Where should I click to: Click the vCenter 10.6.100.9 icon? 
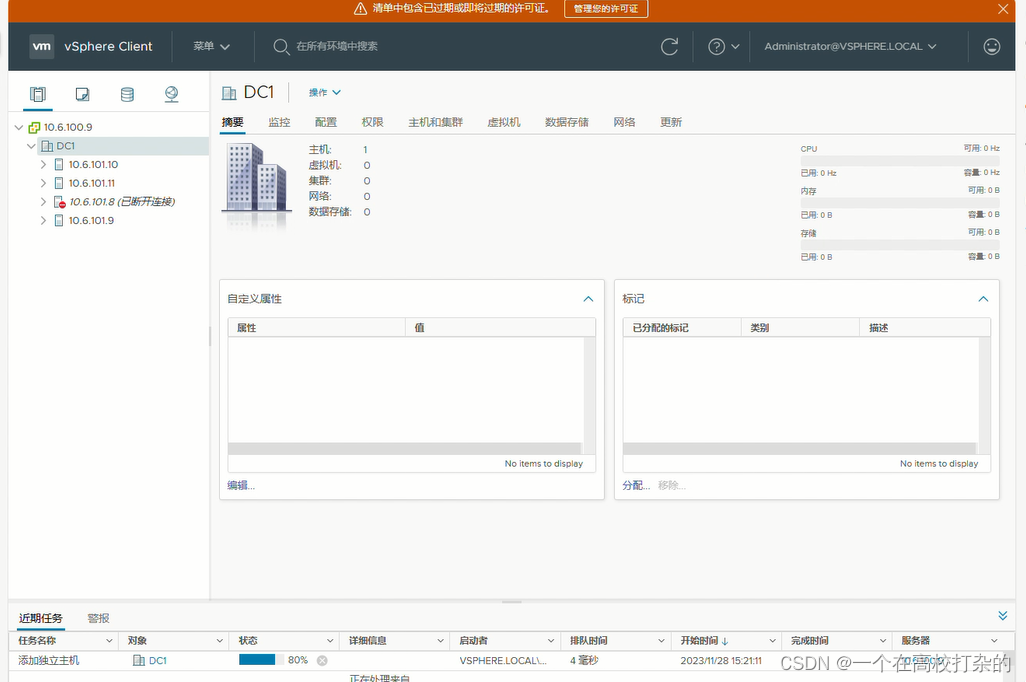[34, 128]
